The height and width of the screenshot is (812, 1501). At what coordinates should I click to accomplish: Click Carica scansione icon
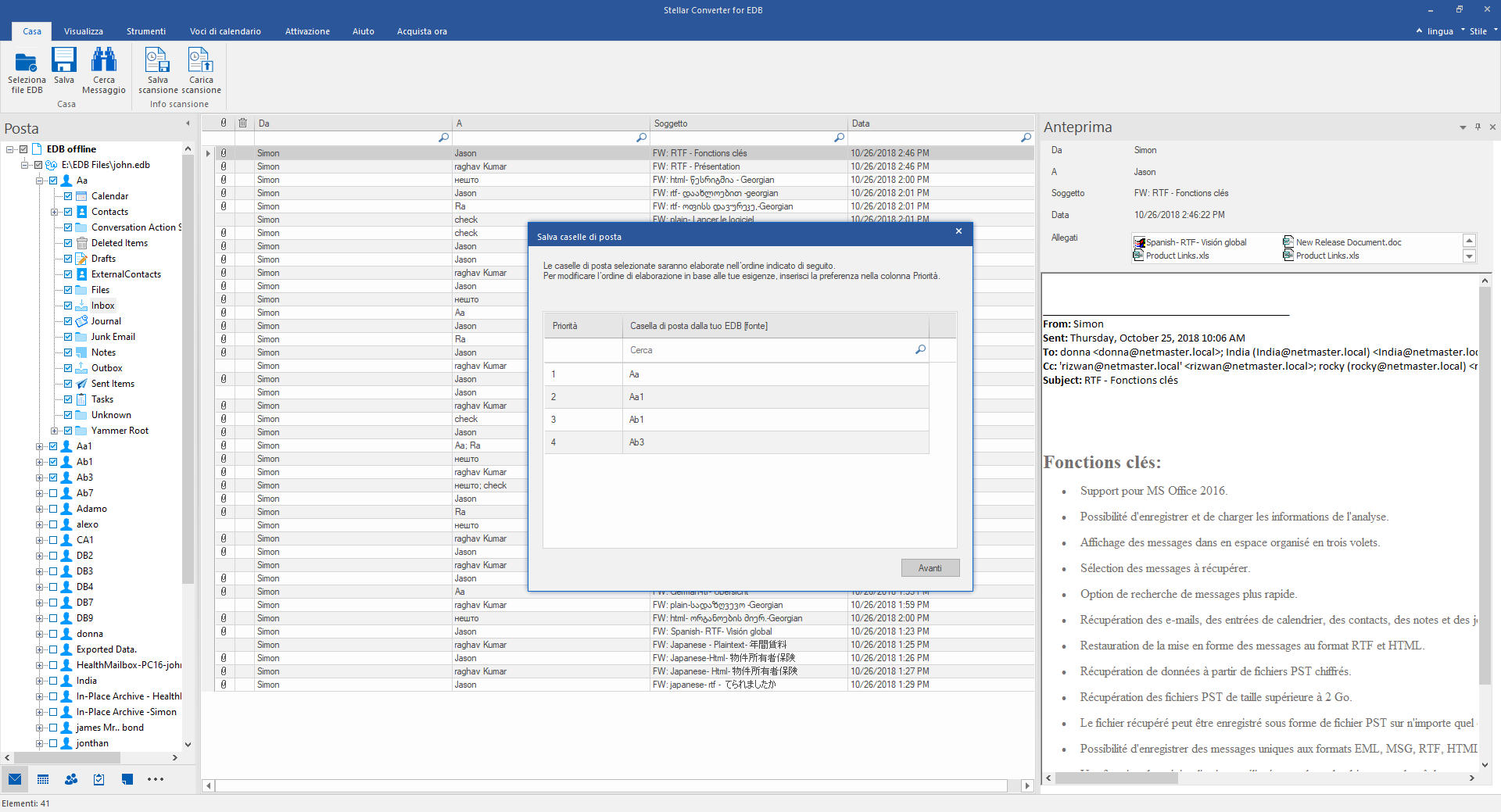coord(201,61)
